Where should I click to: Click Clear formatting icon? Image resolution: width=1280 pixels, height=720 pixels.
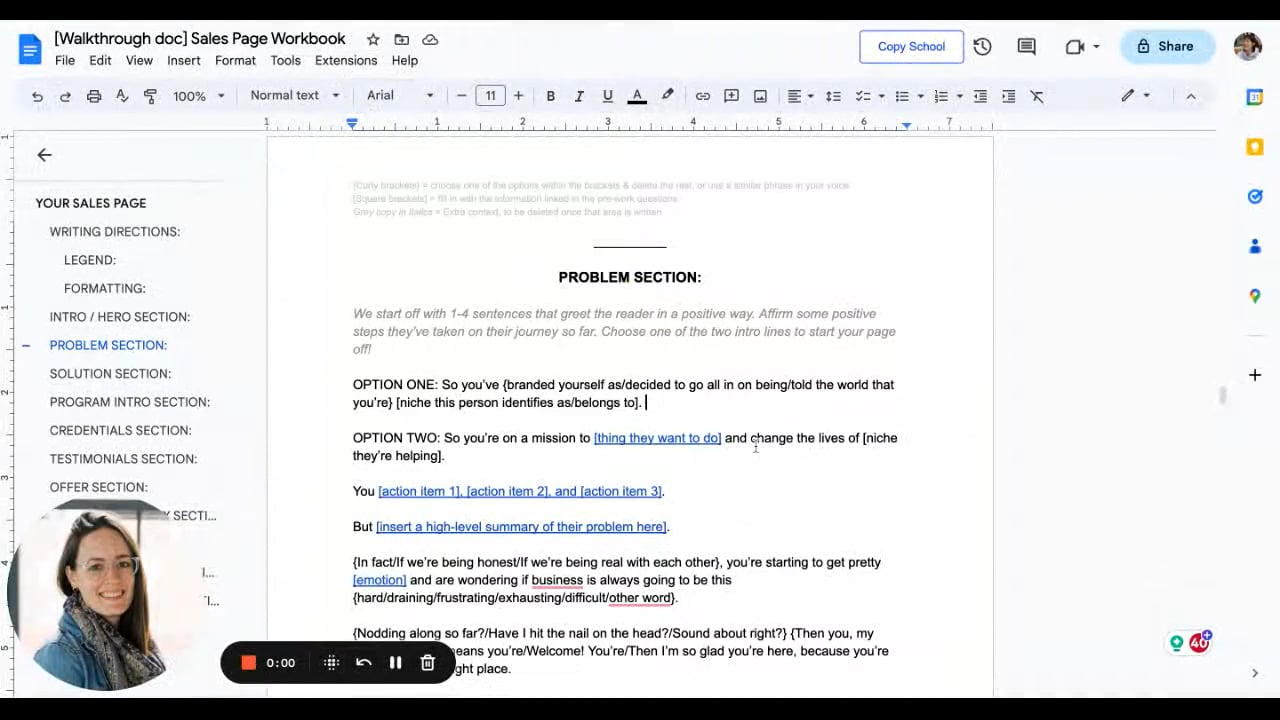pos(1037,96)
